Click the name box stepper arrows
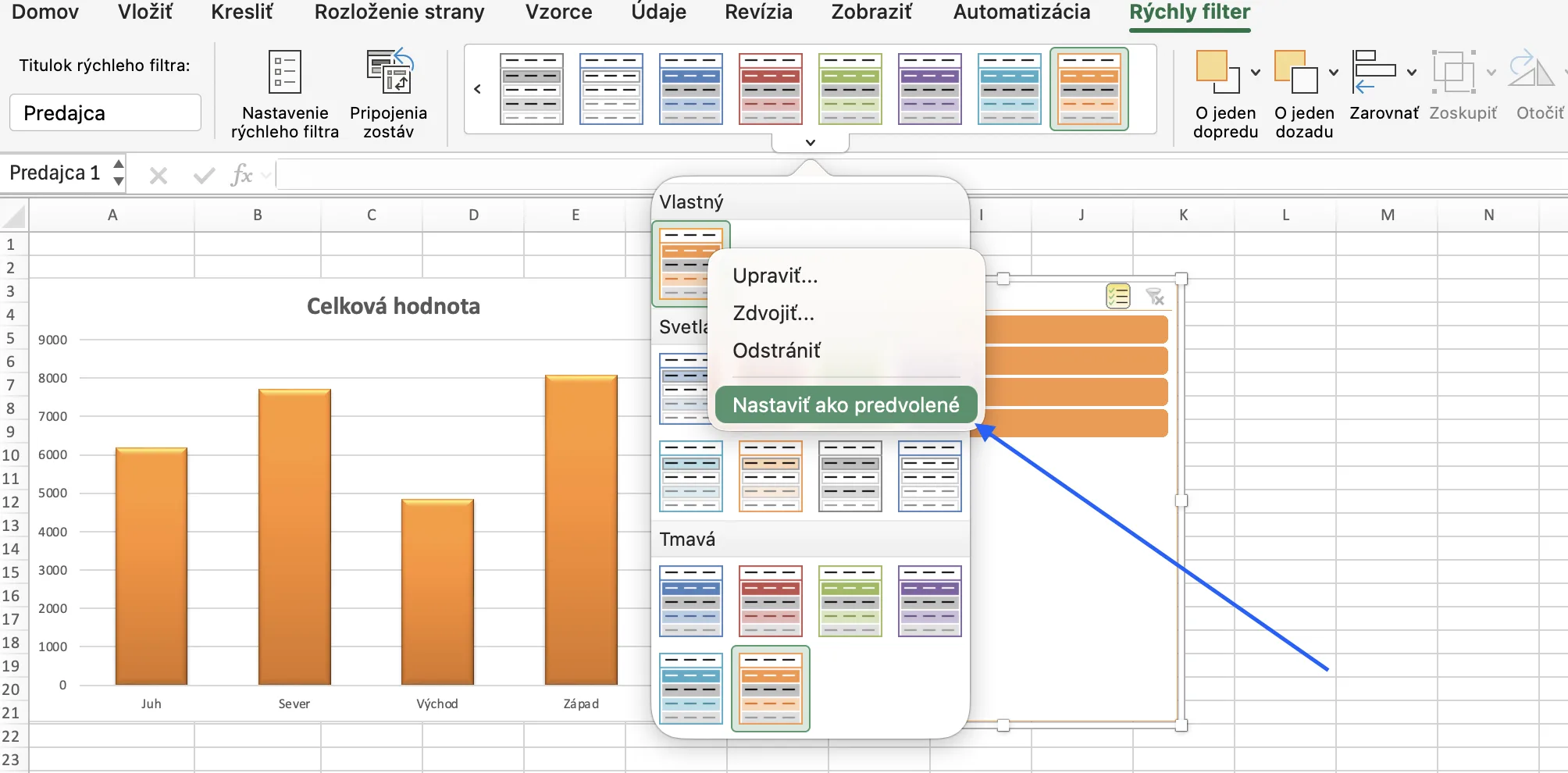 point(119,173)
